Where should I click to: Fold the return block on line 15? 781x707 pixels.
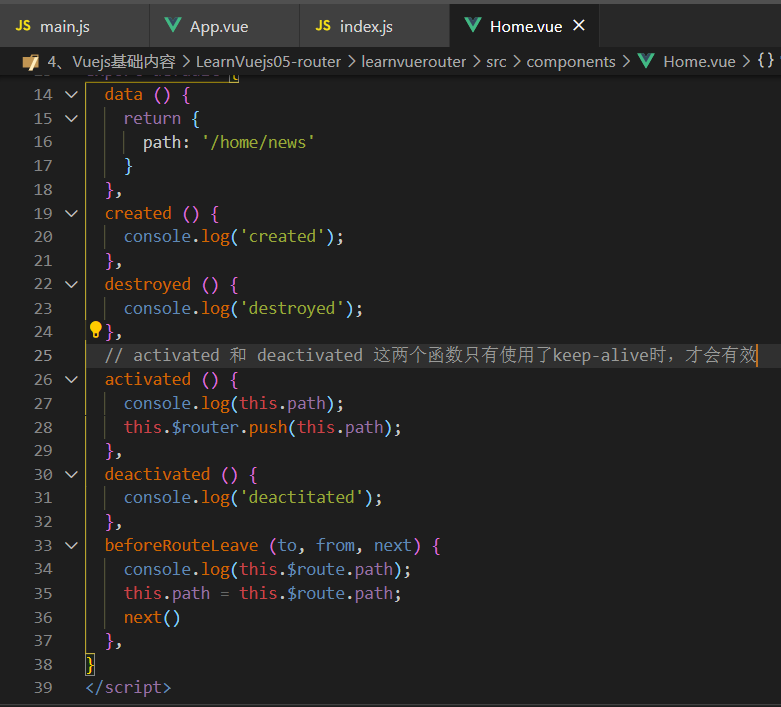click(x=72, y=118)
